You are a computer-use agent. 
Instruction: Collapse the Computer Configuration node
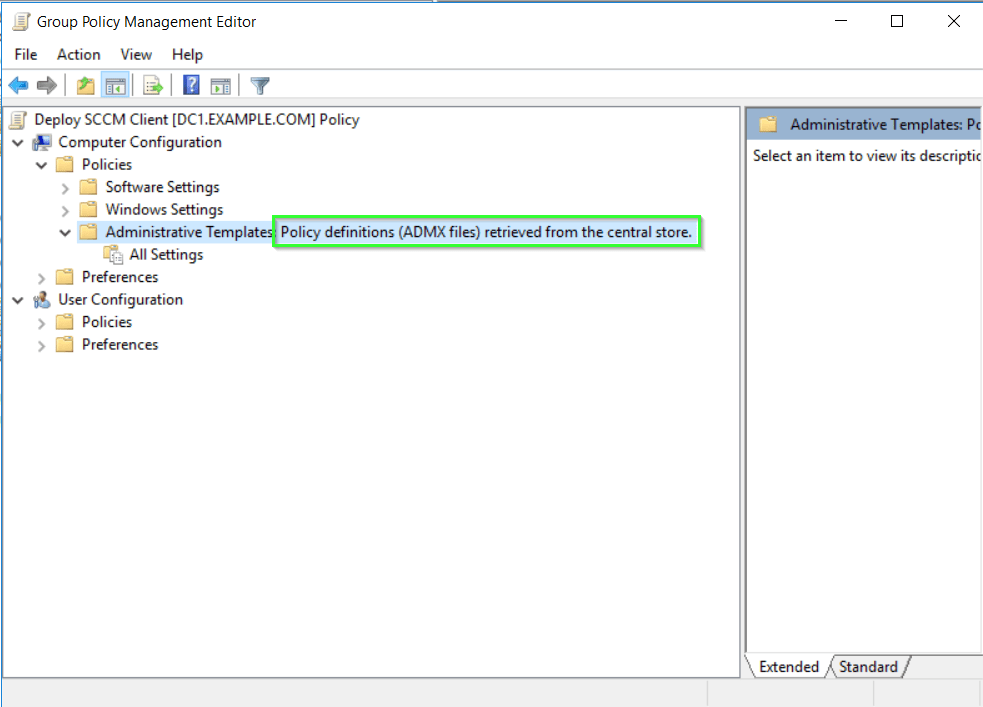(x=18, y=143)
